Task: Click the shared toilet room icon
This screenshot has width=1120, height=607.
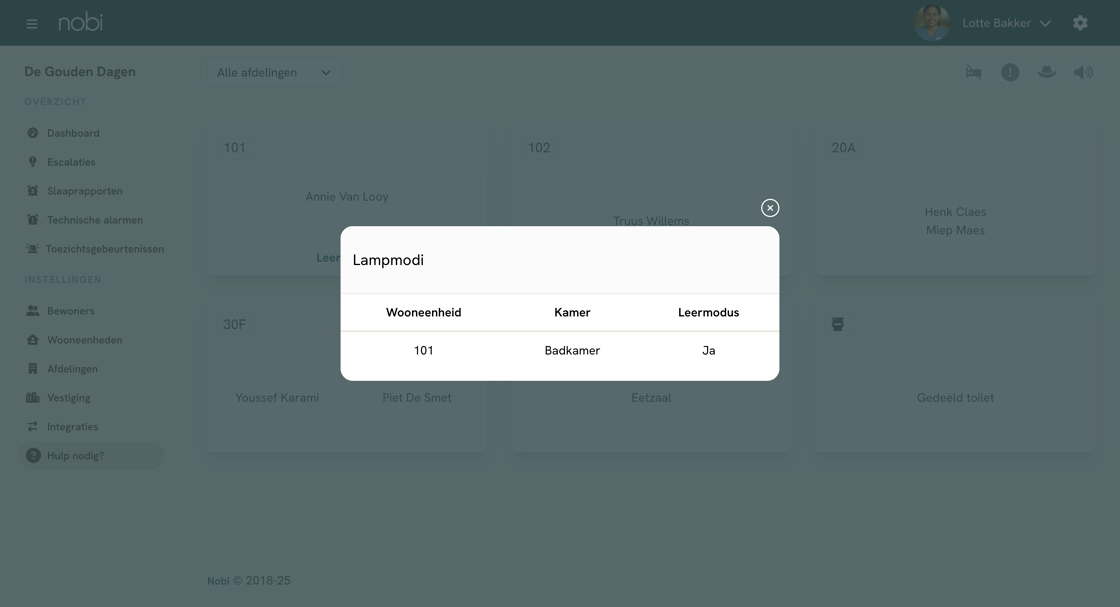Action: 838,324
